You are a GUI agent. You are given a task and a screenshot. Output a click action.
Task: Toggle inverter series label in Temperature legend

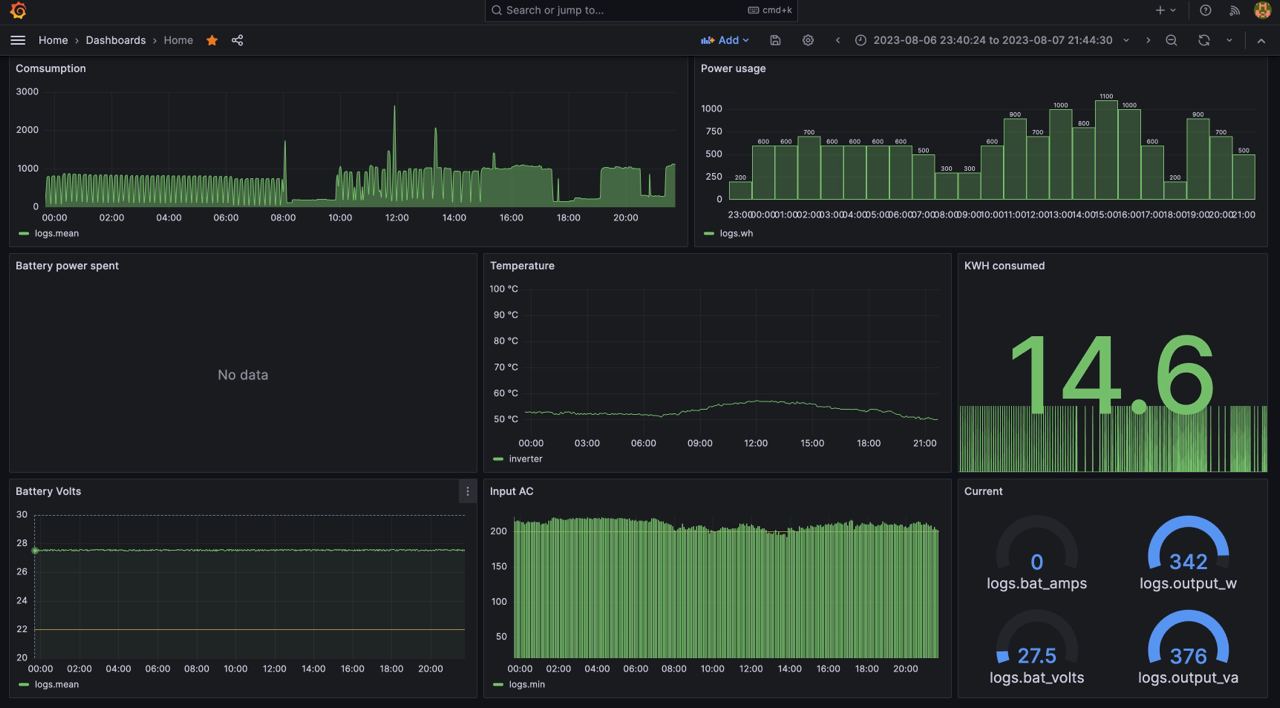(526, 459)
